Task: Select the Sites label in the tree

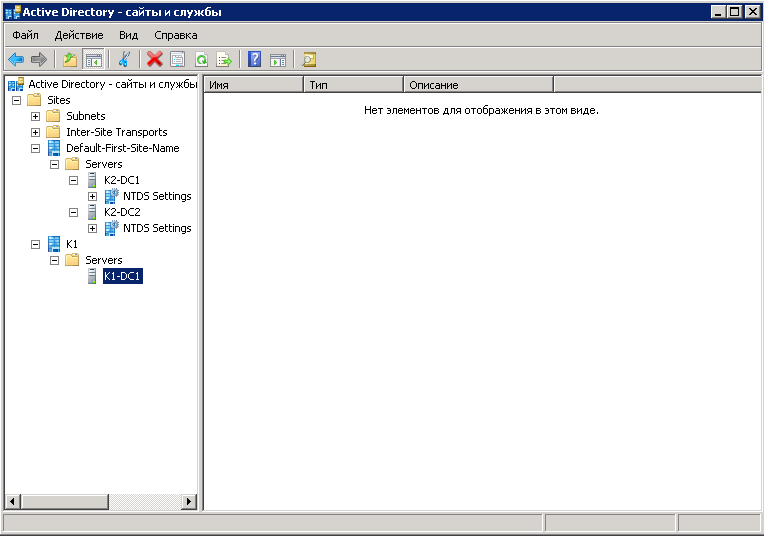Action: 59,100
